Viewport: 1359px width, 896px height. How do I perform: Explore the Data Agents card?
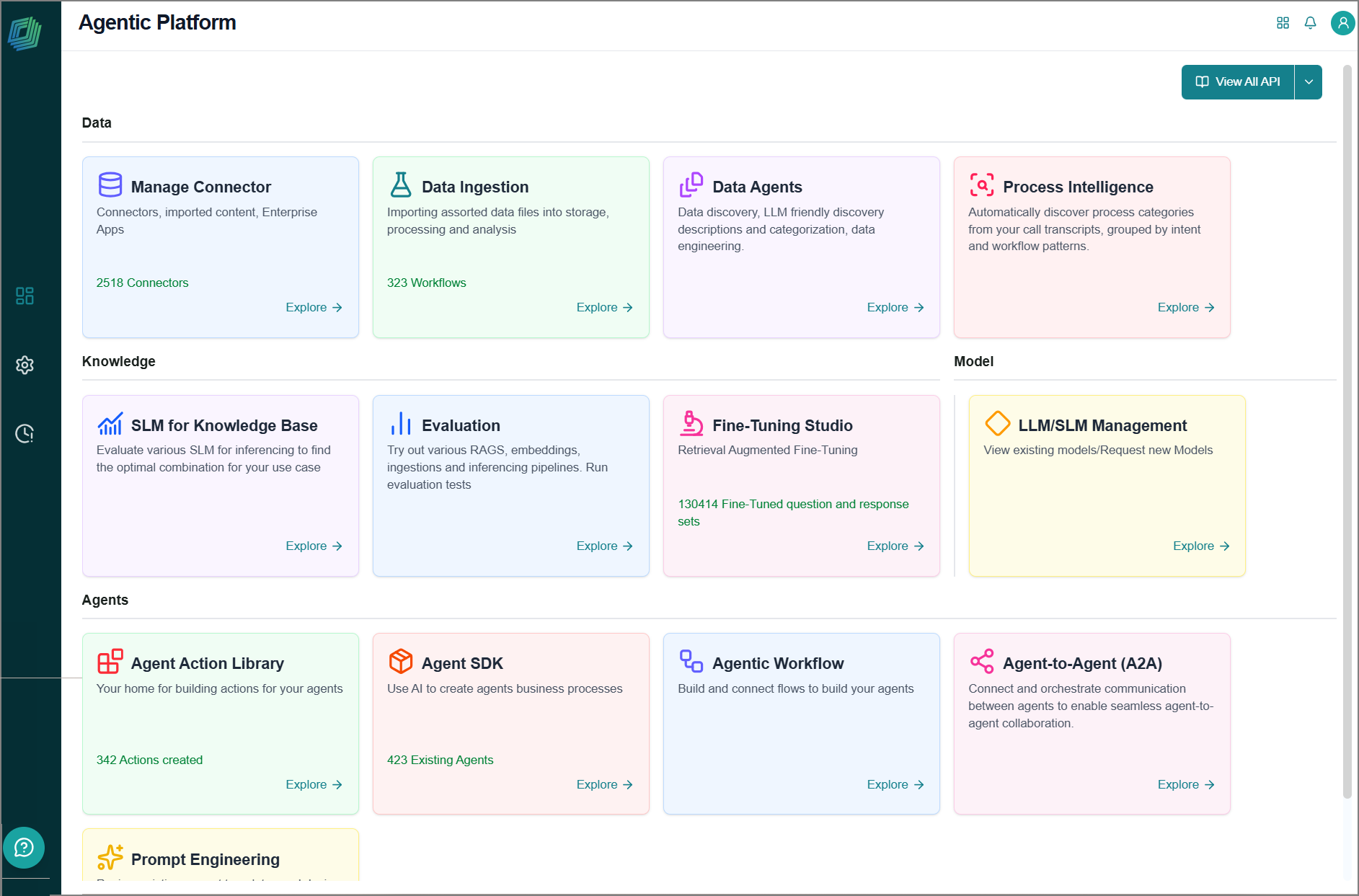895,308
